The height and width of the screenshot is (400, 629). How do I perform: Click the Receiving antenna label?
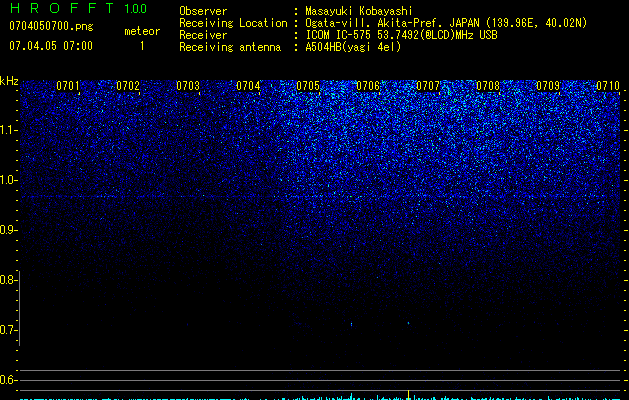pyautogui.click(x=230, y=47)
